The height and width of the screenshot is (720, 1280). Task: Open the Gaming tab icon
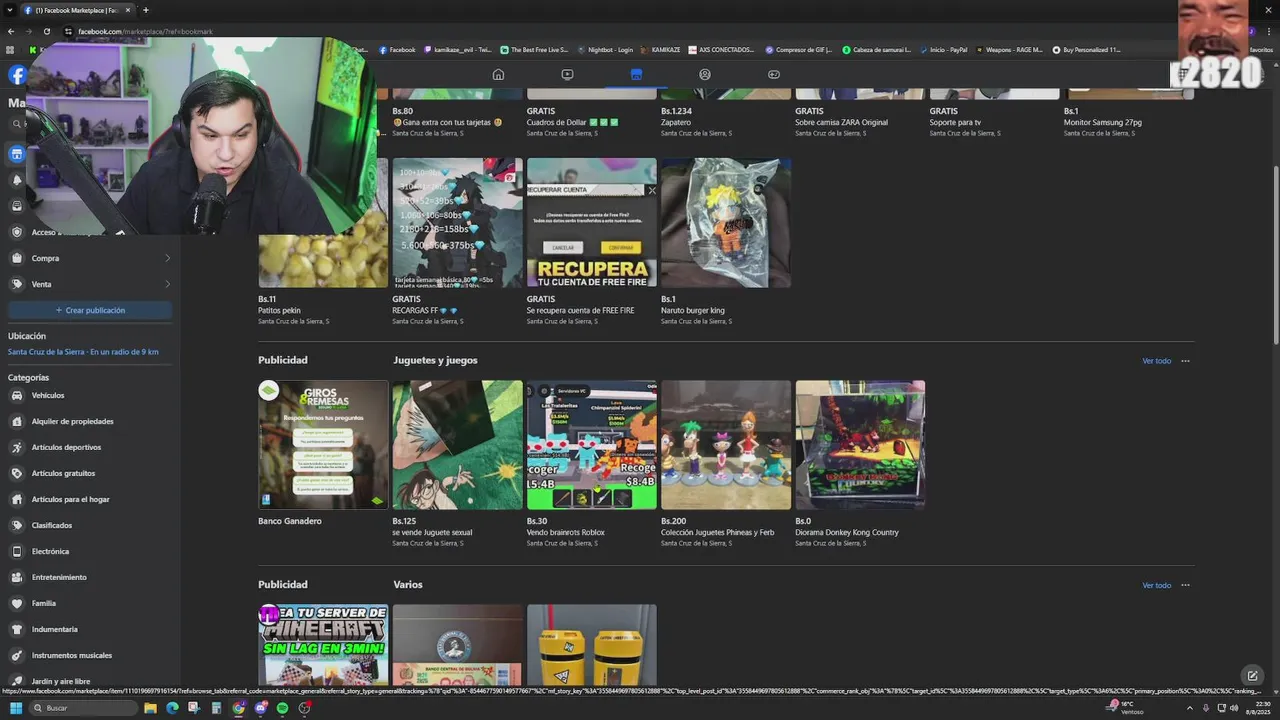pyautogui.click(x=774, y=74)
